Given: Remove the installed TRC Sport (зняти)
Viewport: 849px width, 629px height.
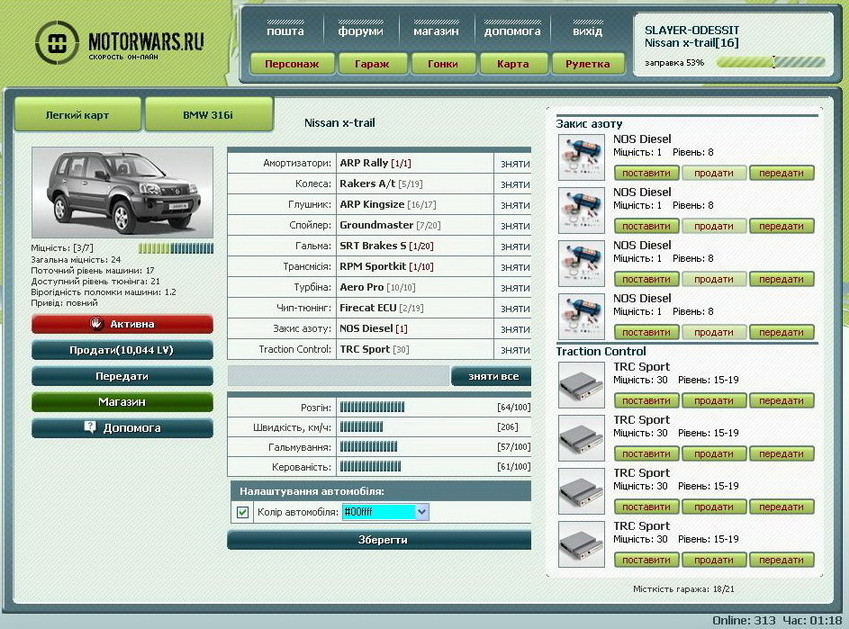Looking at the screenshot, I should [515, 350].
